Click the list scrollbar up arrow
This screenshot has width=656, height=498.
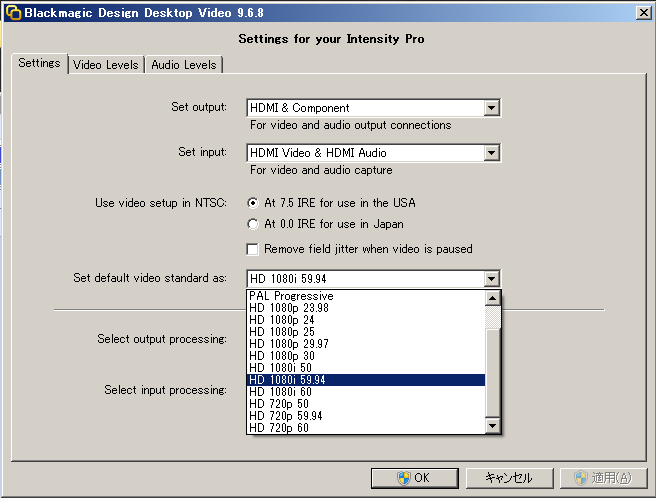coord(492,298)
